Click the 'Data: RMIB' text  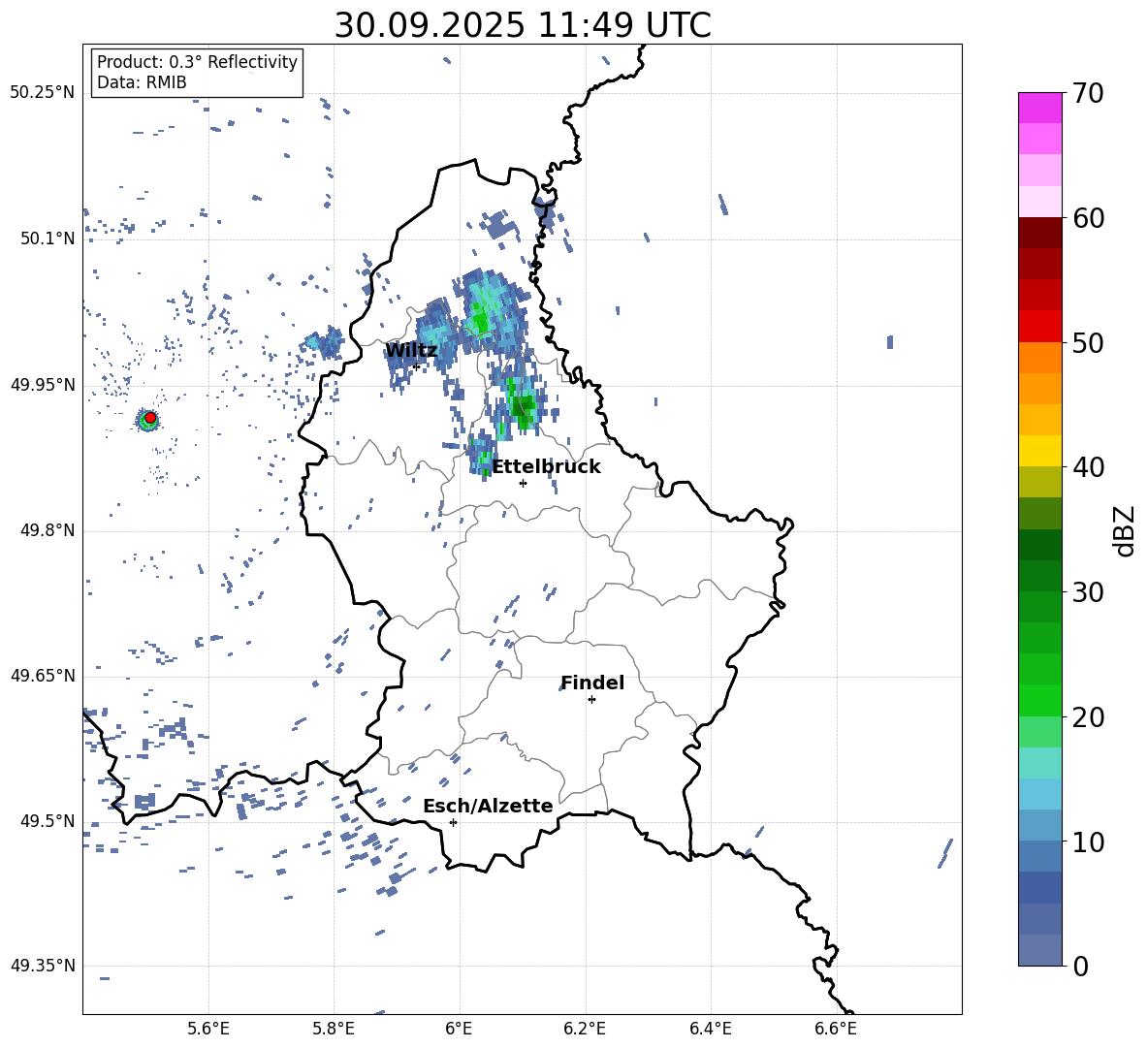[x=142, y=82]
